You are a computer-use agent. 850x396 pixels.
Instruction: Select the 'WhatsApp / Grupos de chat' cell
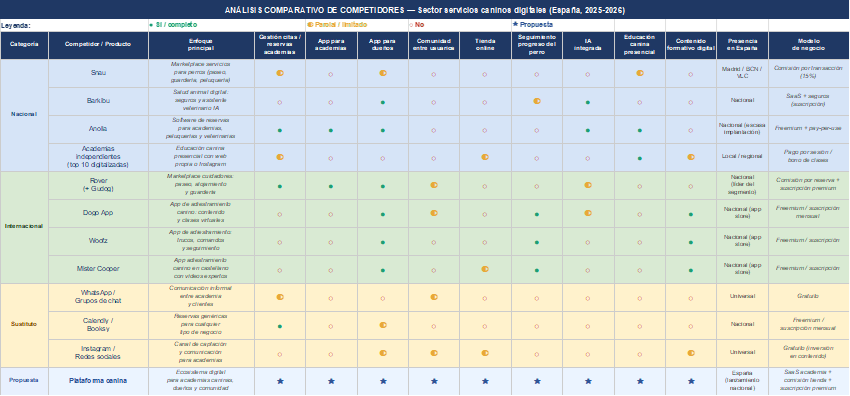coord(98,297)
